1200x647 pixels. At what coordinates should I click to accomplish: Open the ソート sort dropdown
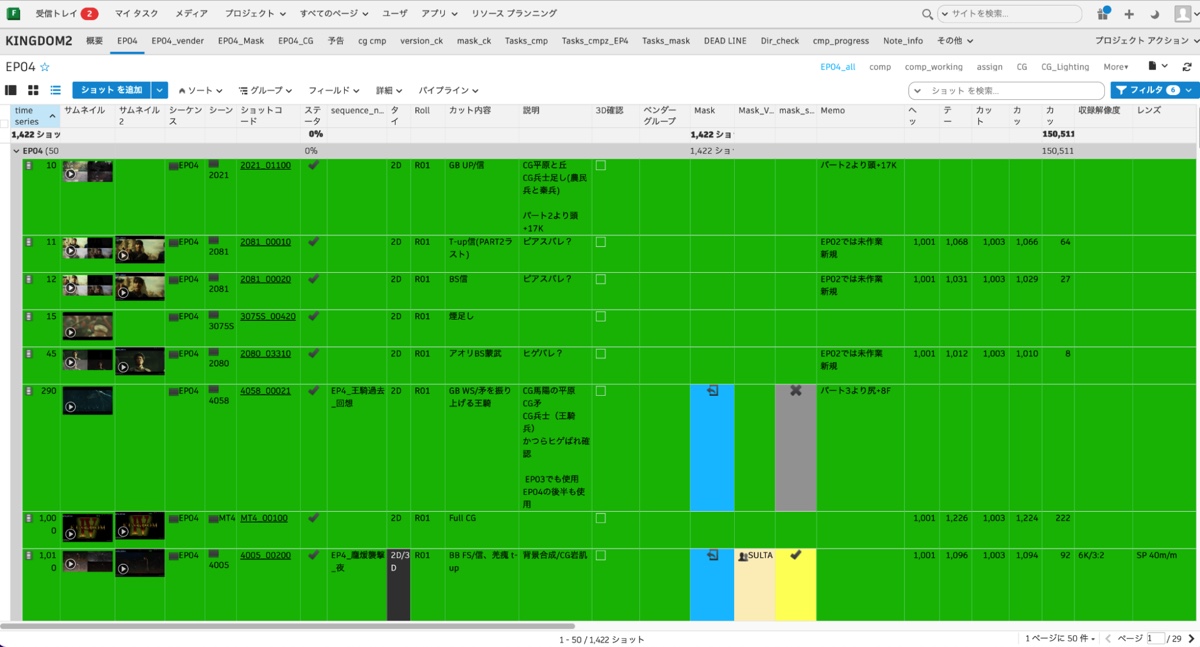tap(200, 90)
